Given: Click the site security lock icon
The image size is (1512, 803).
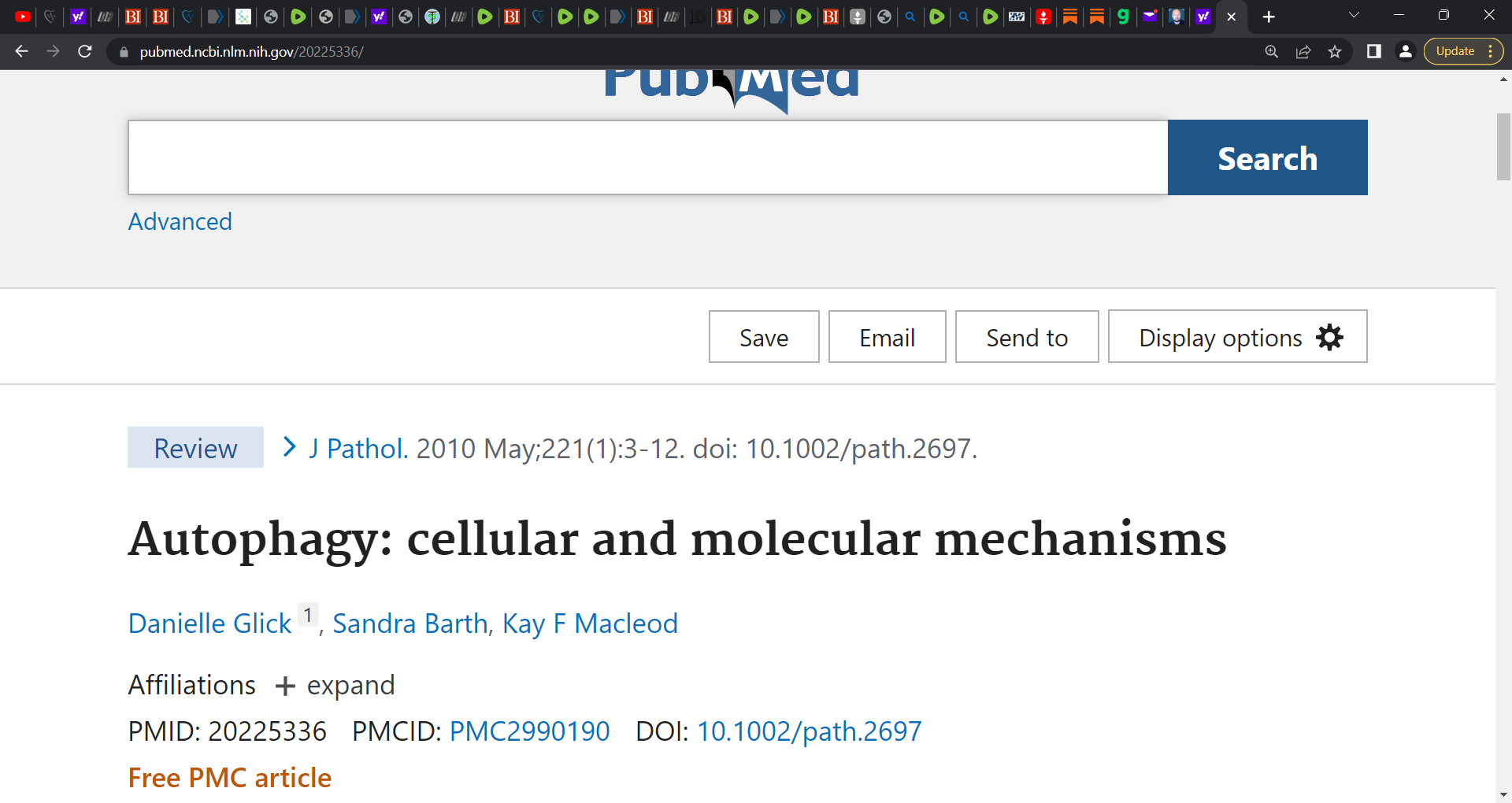Looking at the screenshot, I should (124, 52).
